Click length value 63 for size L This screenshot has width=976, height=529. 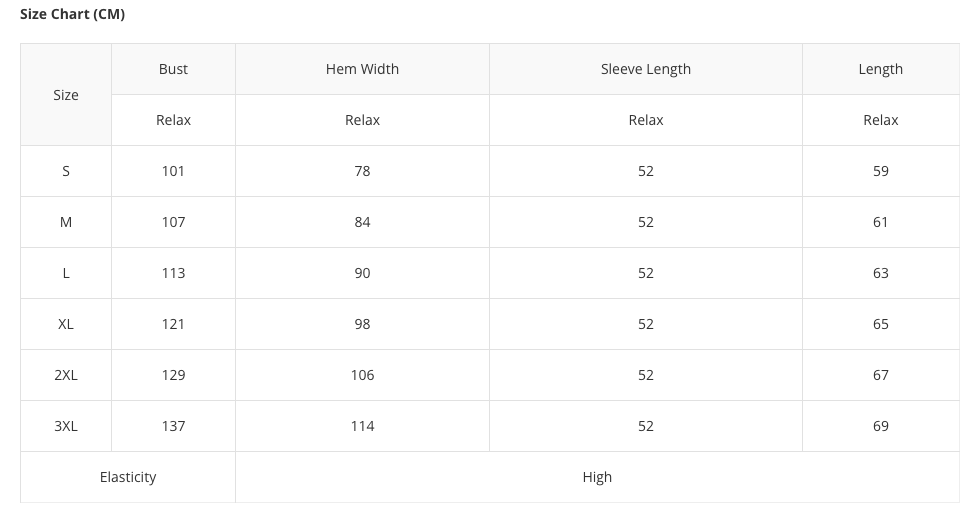(x=880, y=273)
